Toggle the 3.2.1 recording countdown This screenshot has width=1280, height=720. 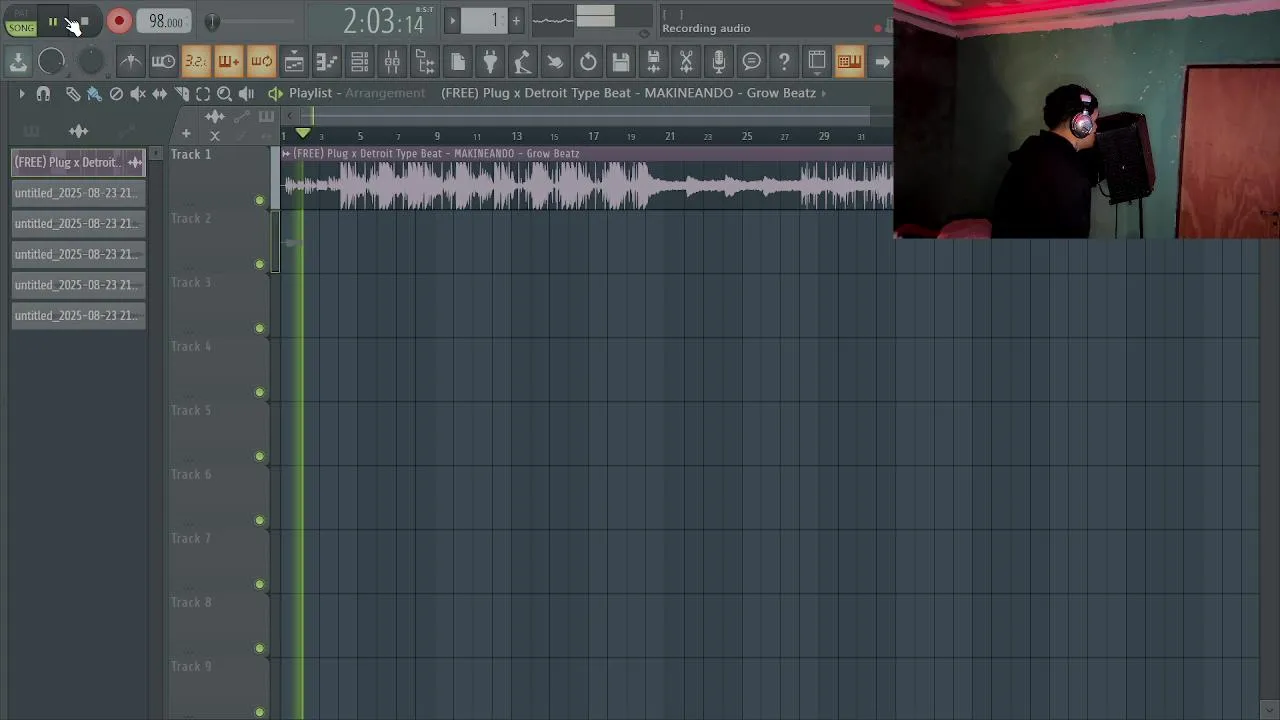point(196,62)
